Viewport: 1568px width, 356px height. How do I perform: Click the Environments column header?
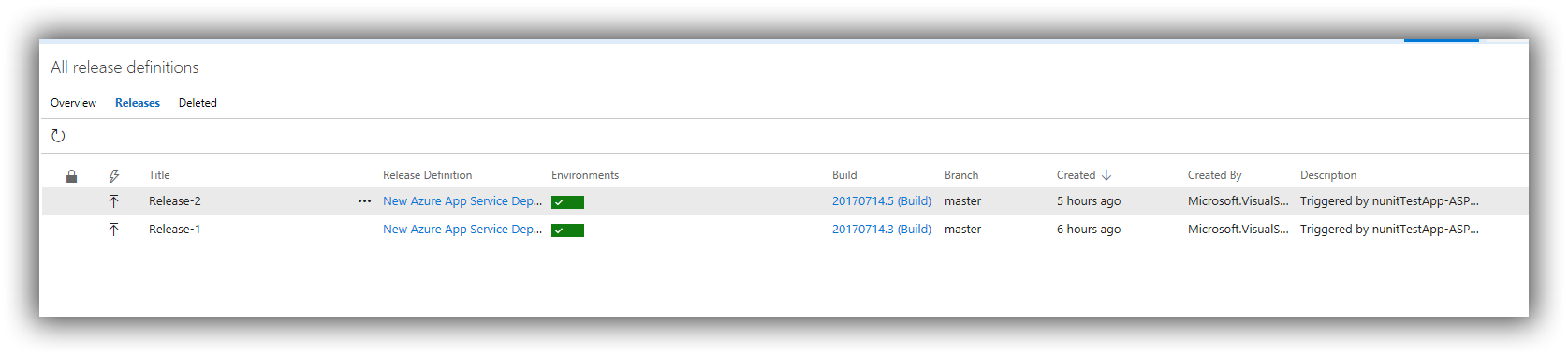pyautogui.click(x=585, y=175)
